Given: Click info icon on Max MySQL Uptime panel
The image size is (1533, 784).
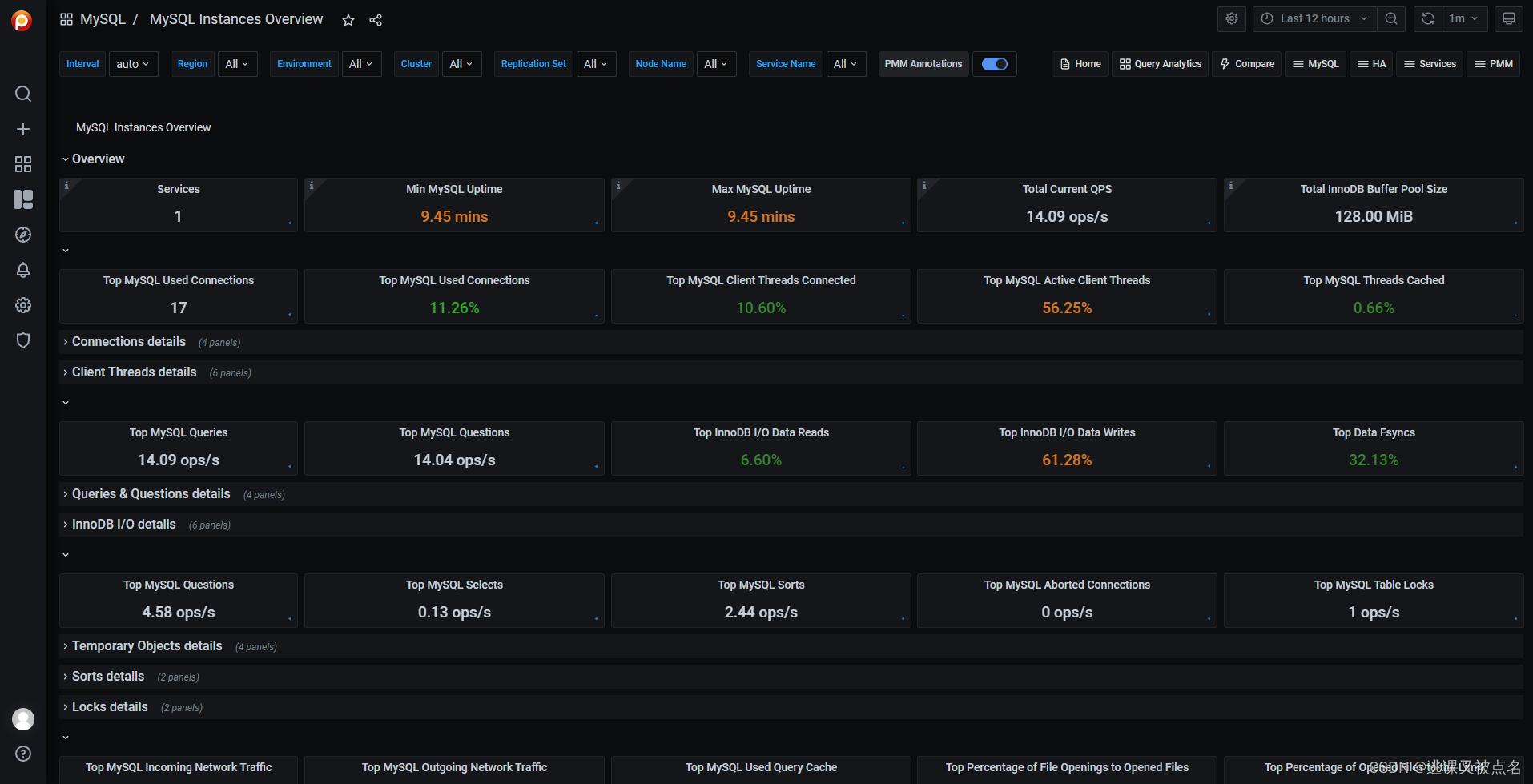Looking at the screenshot, I should point(618,185).
